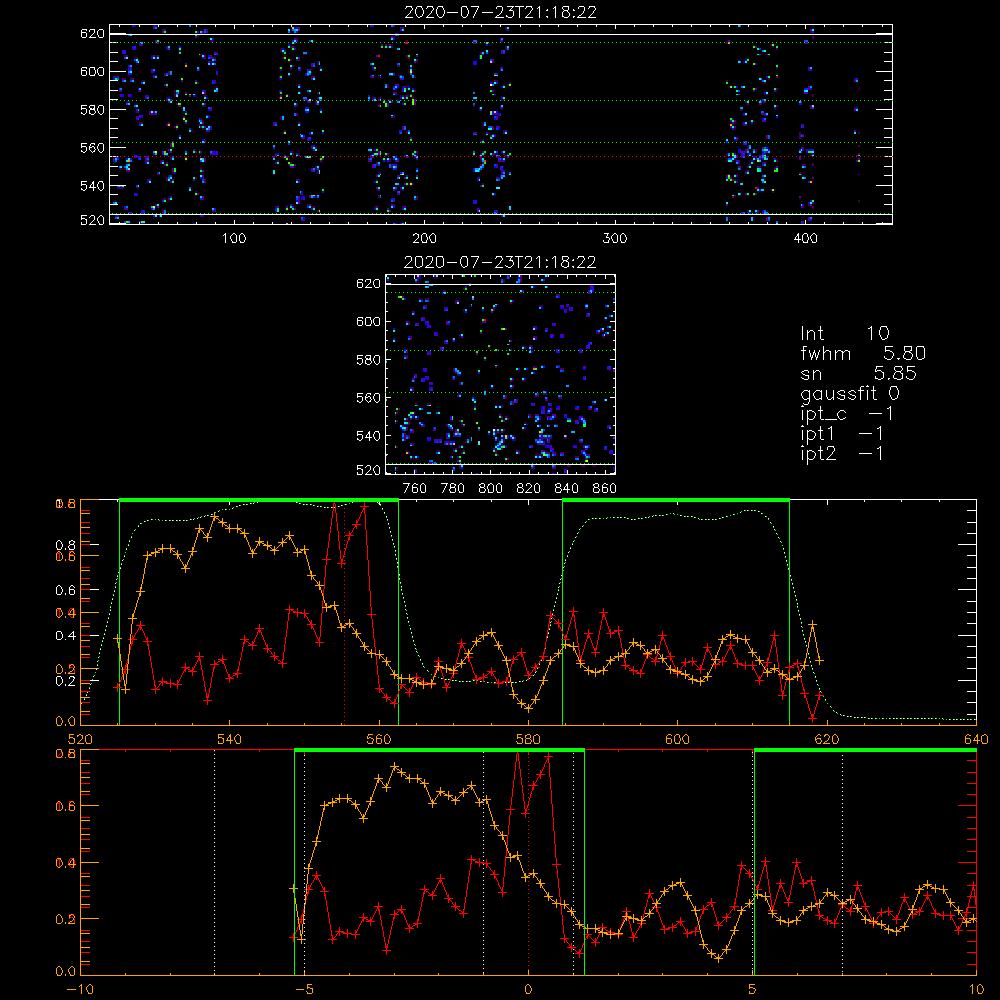Click the timestamp title above the top image
Image resolution: width=1000 pixels, height=1000 pixels.
click(x=501, y=12)
